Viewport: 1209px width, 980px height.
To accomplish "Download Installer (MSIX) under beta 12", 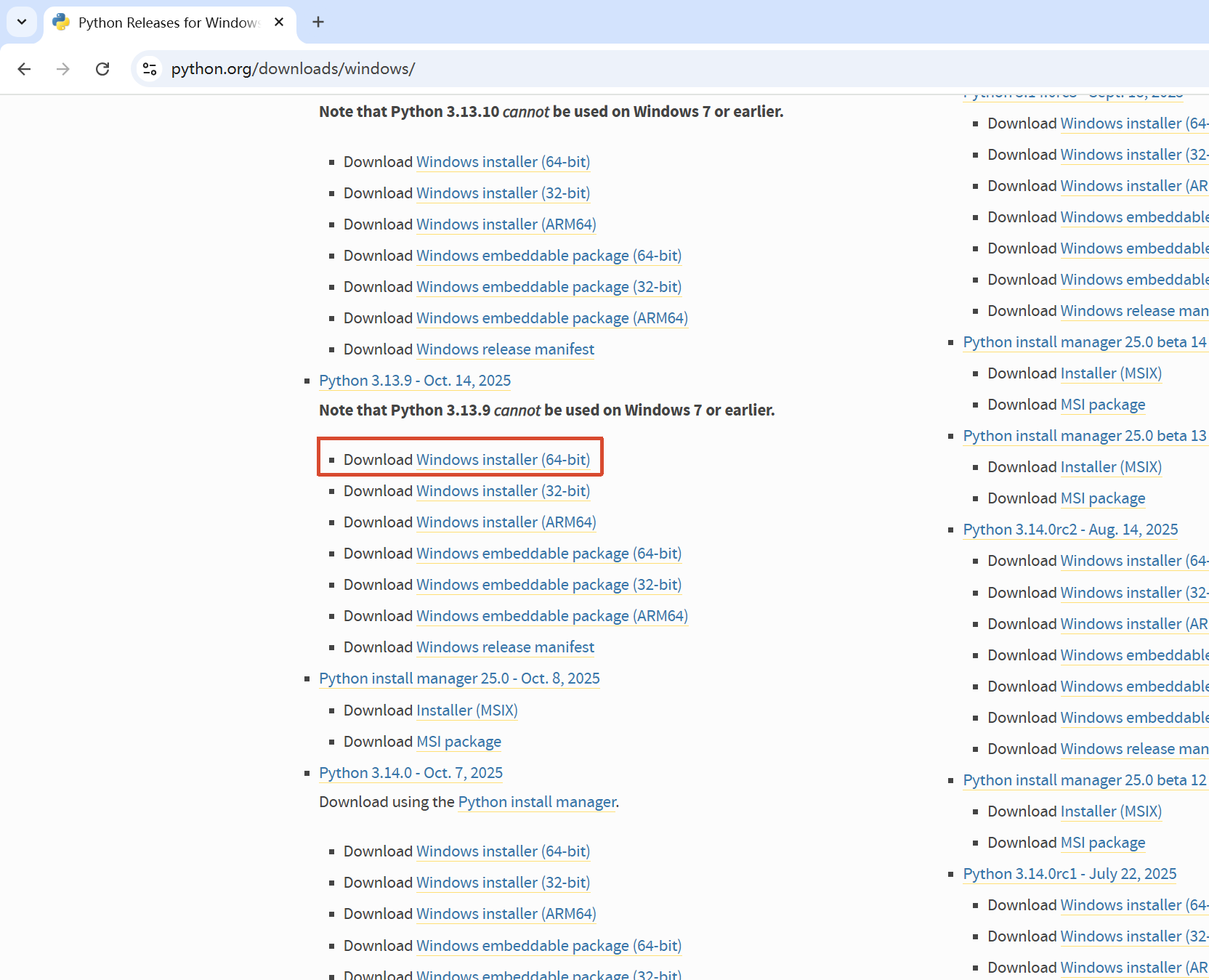I will pos(1111,811).
